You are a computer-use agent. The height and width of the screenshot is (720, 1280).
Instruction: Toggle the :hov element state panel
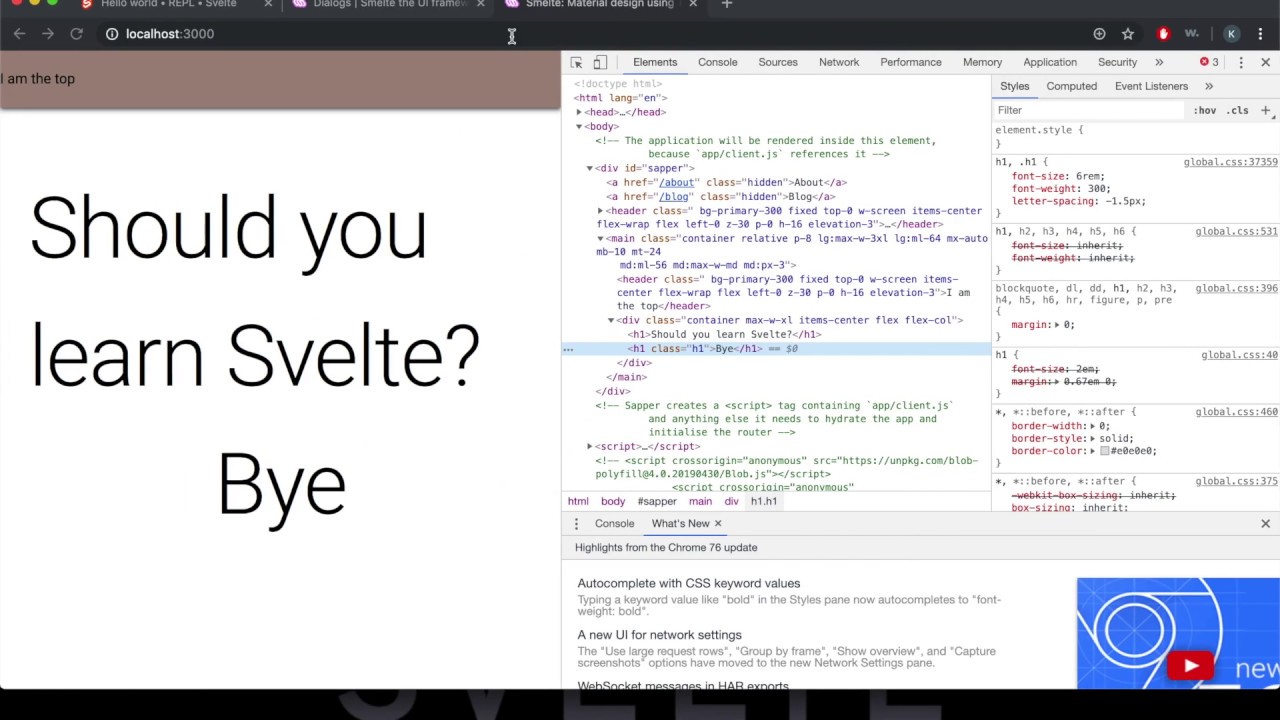pyautogui.click(x=1204, y=110)
